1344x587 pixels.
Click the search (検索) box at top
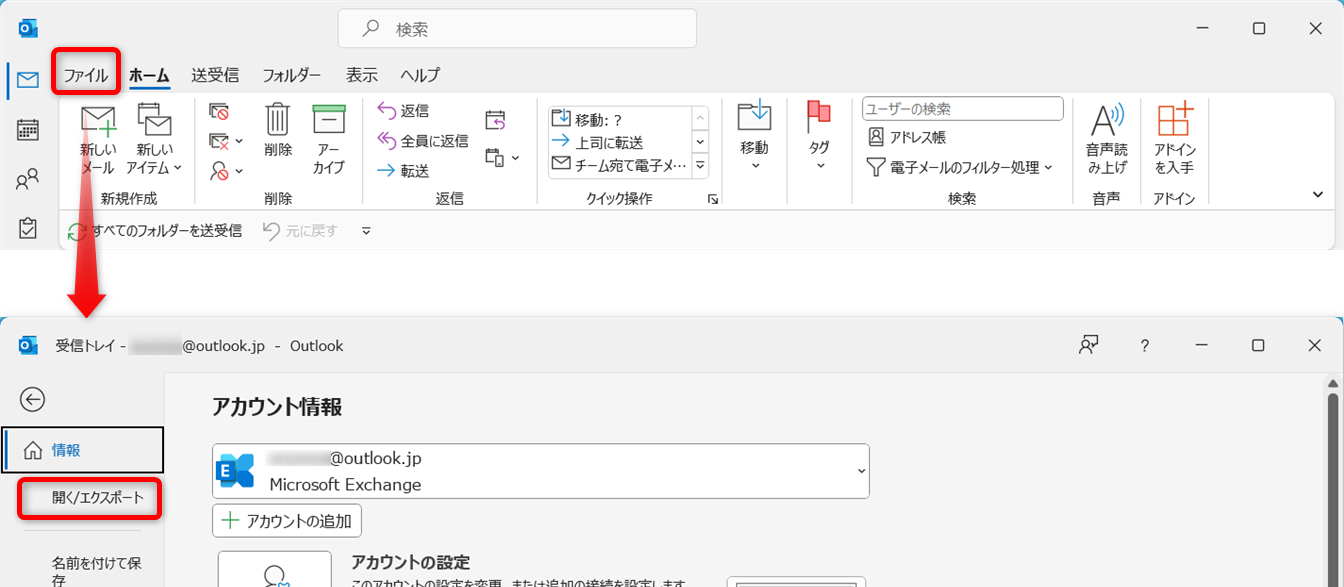517,29
